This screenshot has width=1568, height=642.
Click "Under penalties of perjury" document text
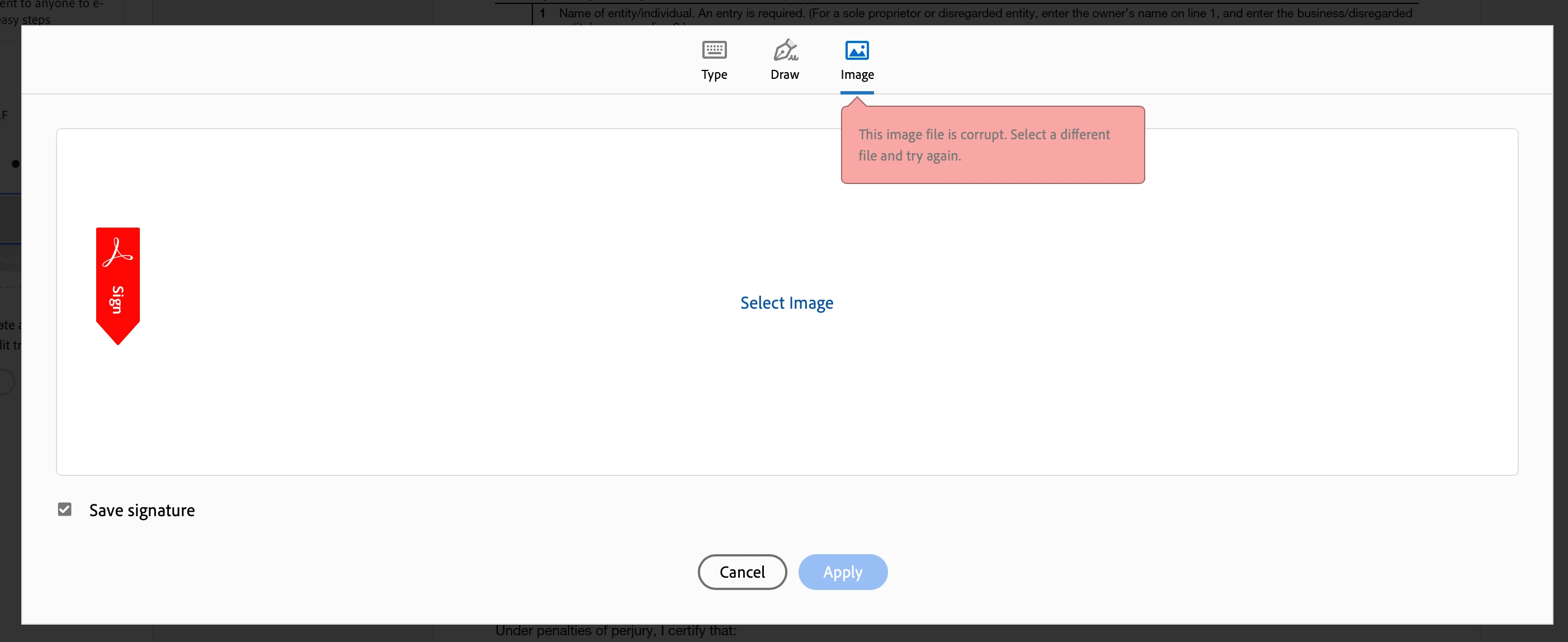click(x=615, y=631)
